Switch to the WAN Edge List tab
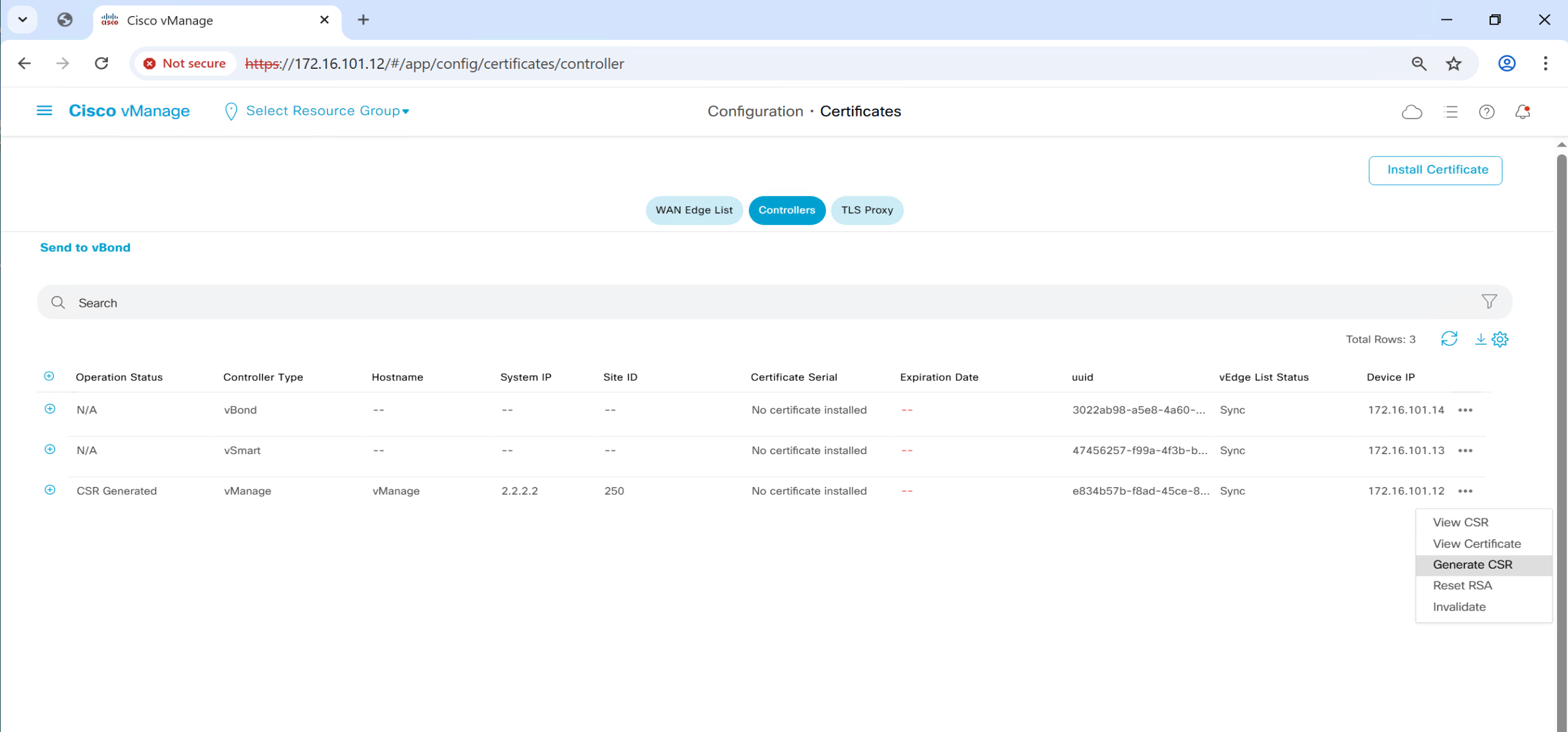Image resolution: width=1568 pixels, height=732 pixels. tap(694, 210)
